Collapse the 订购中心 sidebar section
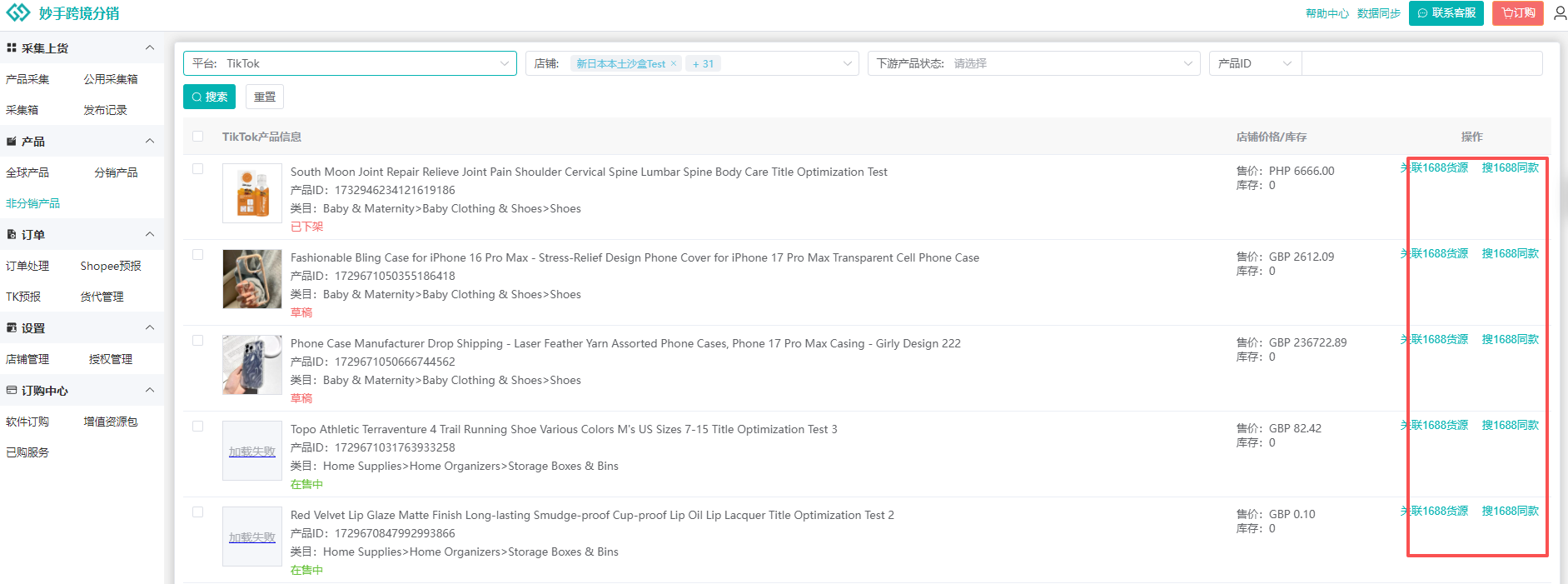 pos(150,390)
